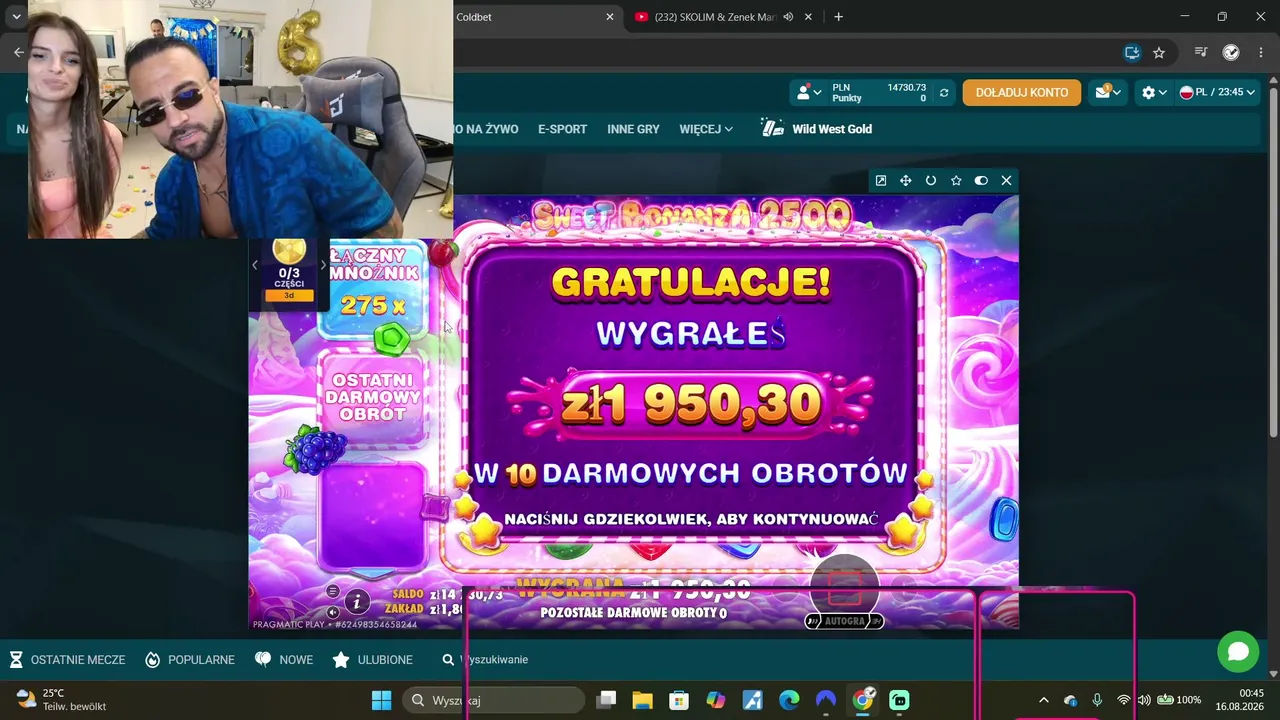This screenshot has height=720, width=1280.
Task: Click the Doładuj Konto deposit button
Action: 1022,93
